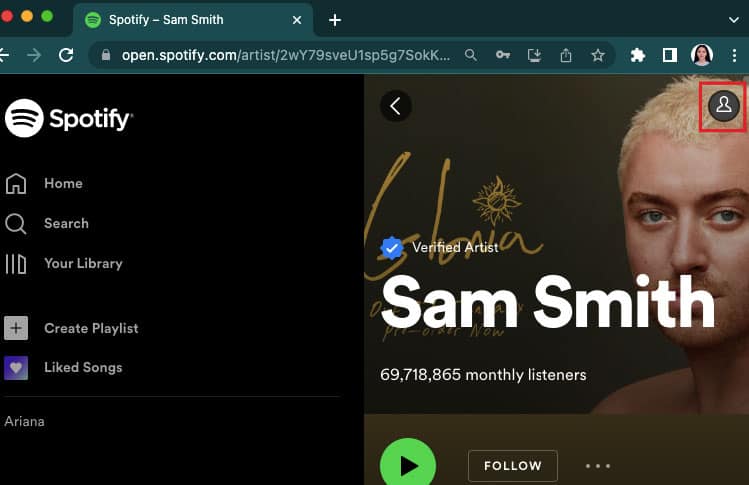This screenshot has width=749, height=485.
Task: Open the user profile icon menu
Action: [724, 106]
